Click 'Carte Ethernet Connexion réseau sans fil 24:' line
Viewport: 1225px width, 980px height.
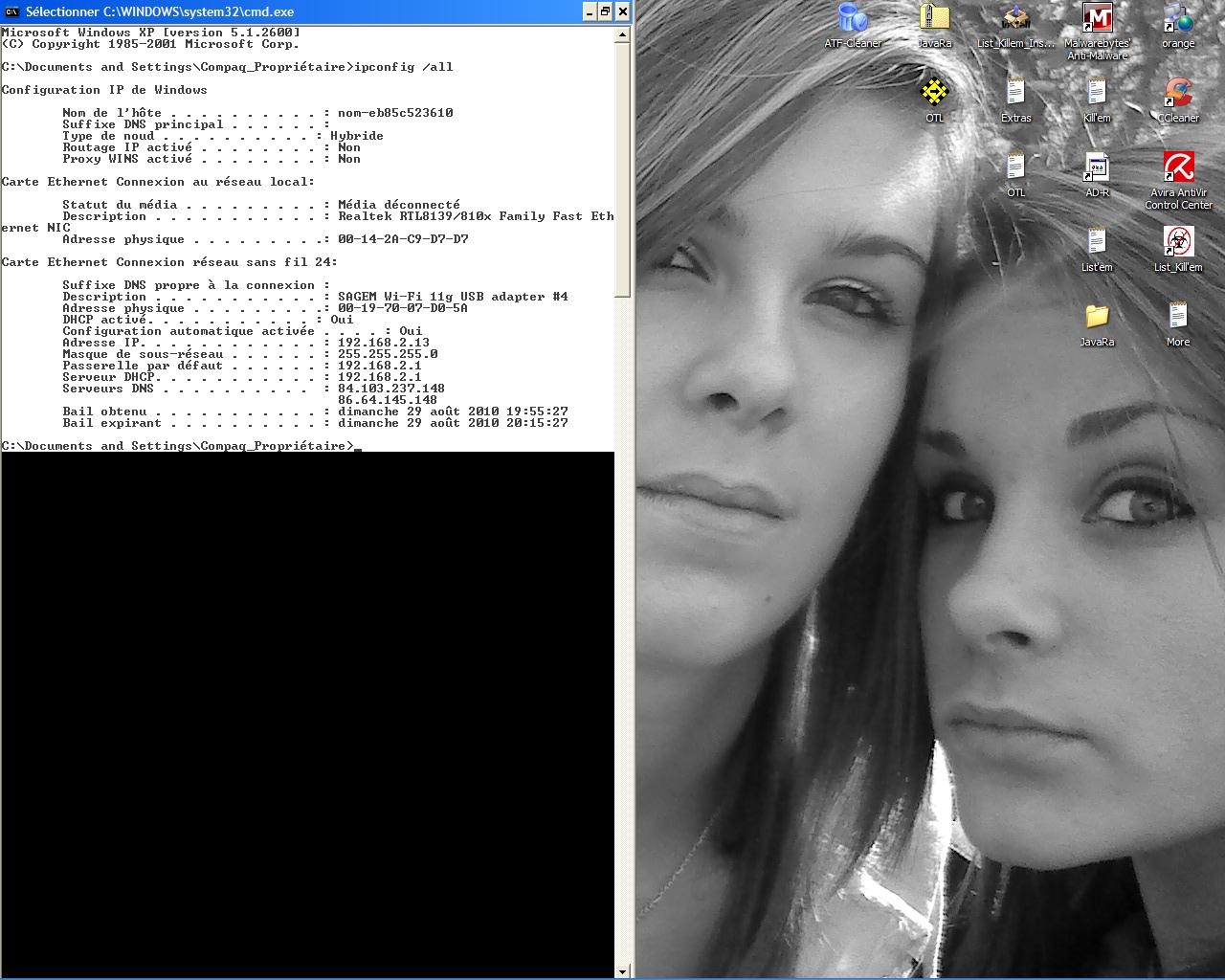(x=169, y=262)
